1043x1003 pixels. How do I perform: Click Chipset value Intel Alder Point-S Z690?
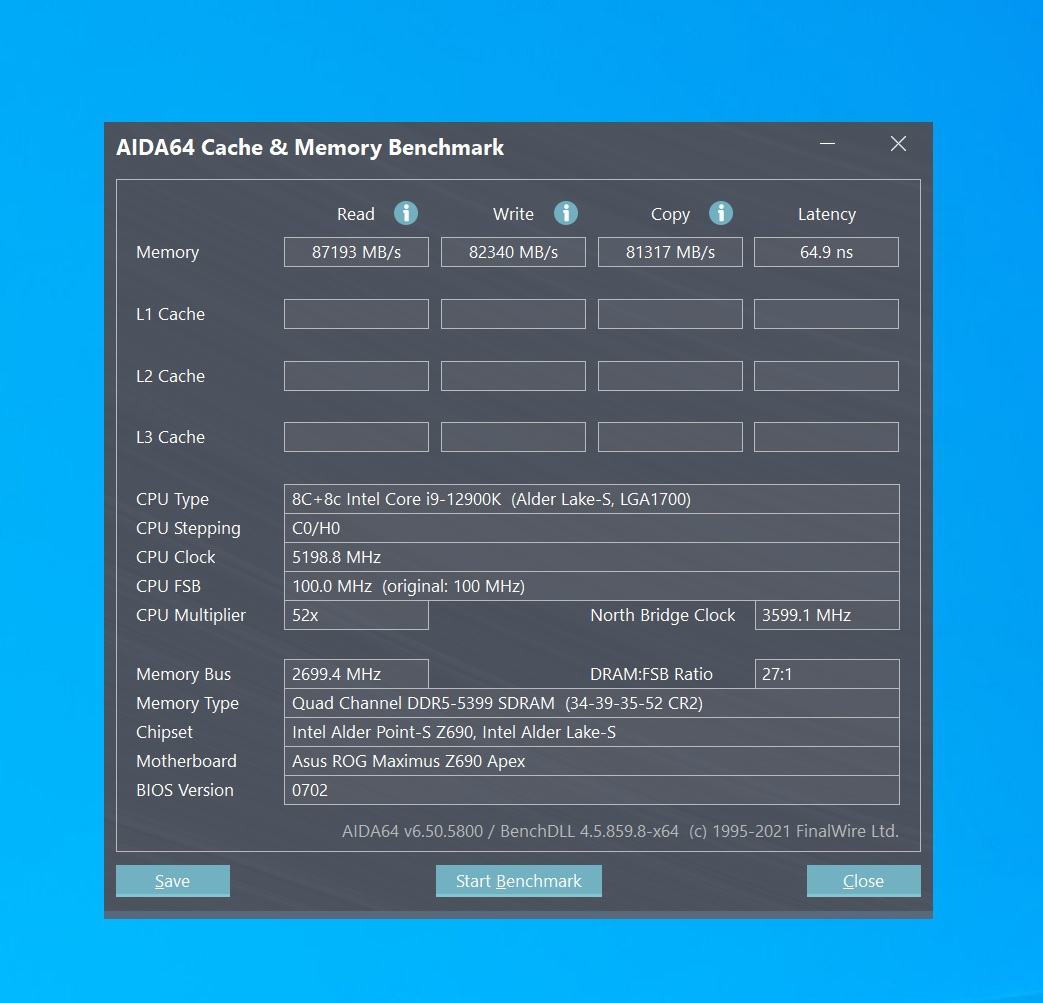(x=592, y=732)
